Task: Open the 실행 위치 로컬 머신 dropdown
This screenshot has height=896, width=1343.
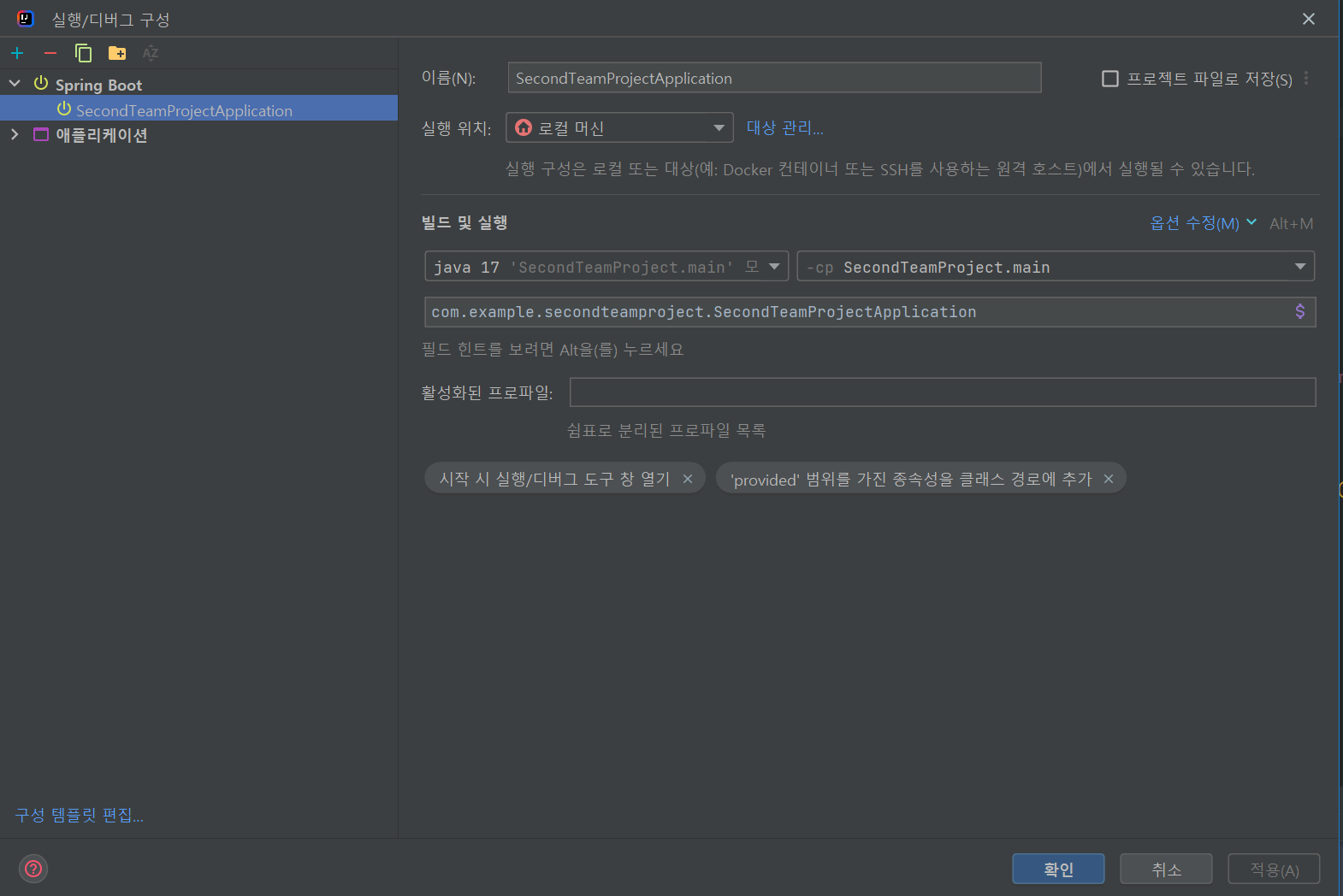Action: (x=620, y=127)
